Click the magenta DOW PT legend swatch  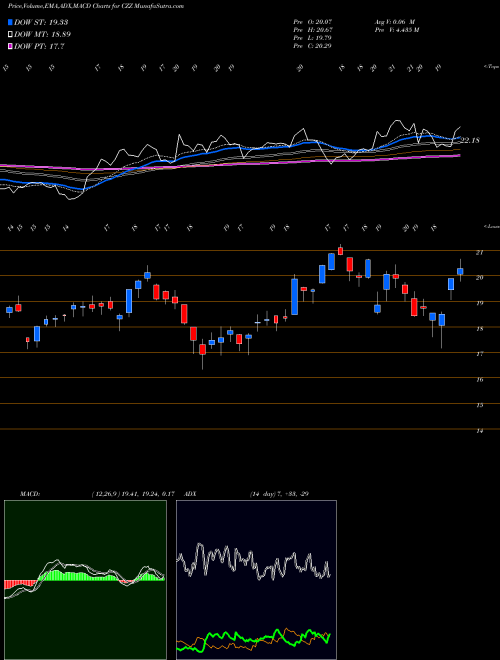[x=10, y=47]
